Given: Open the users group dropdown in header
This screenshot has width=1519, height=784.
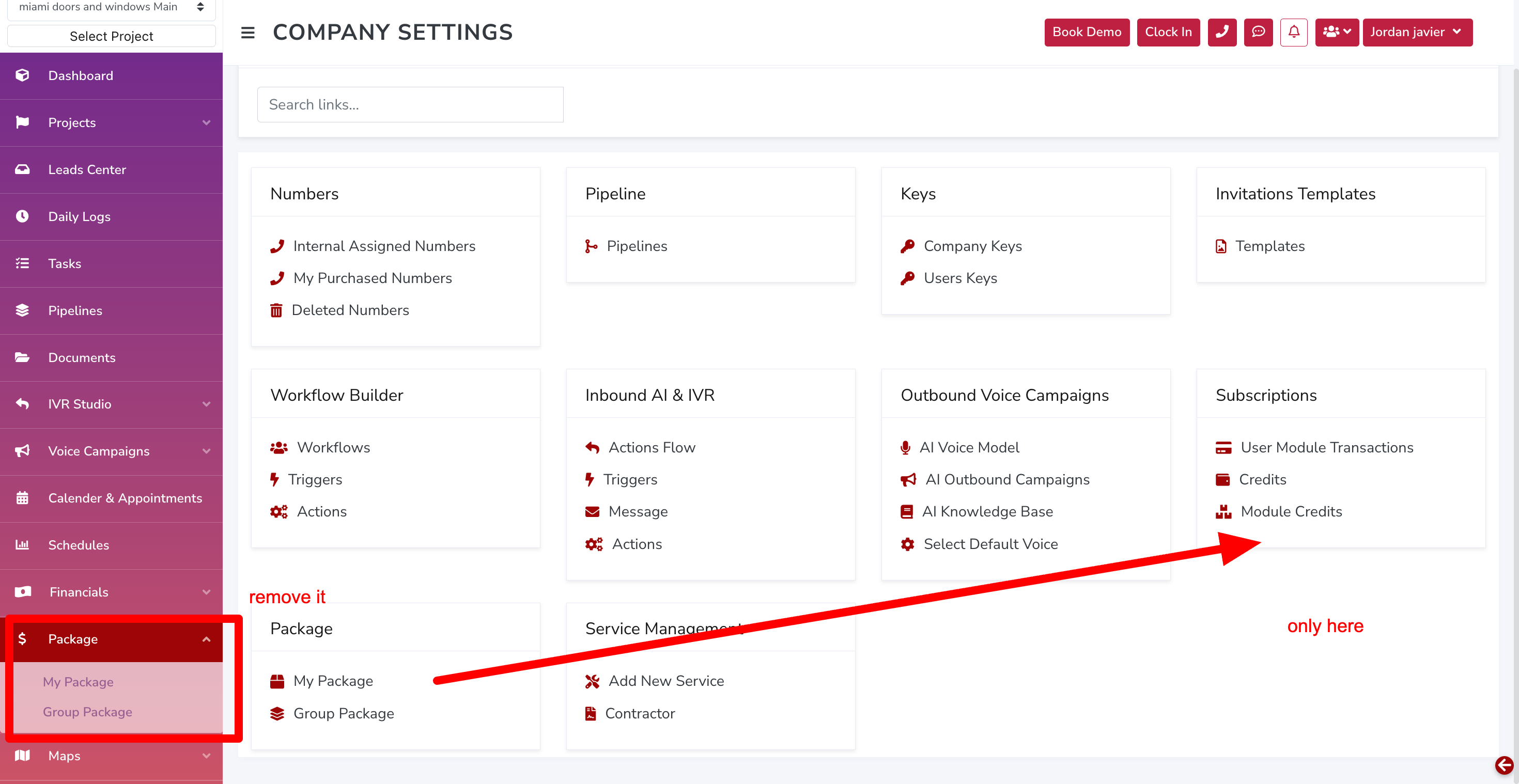Looking at the screenshot, I should point(1336,32).
